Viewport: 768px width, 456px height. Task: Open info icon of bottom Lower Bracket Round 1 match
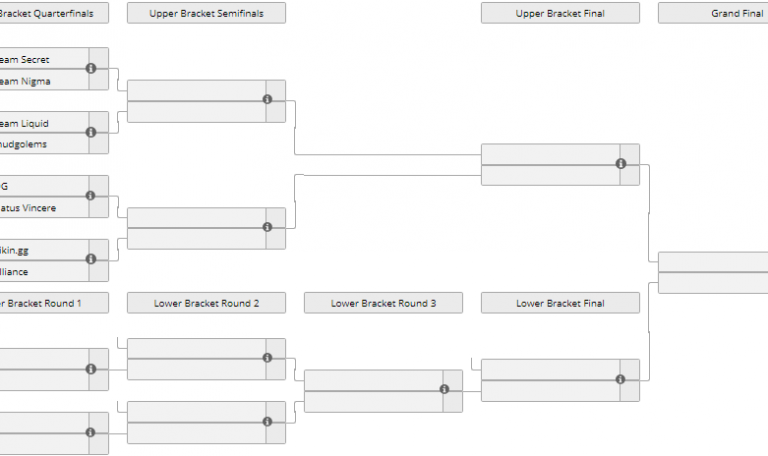coord(91,433)
